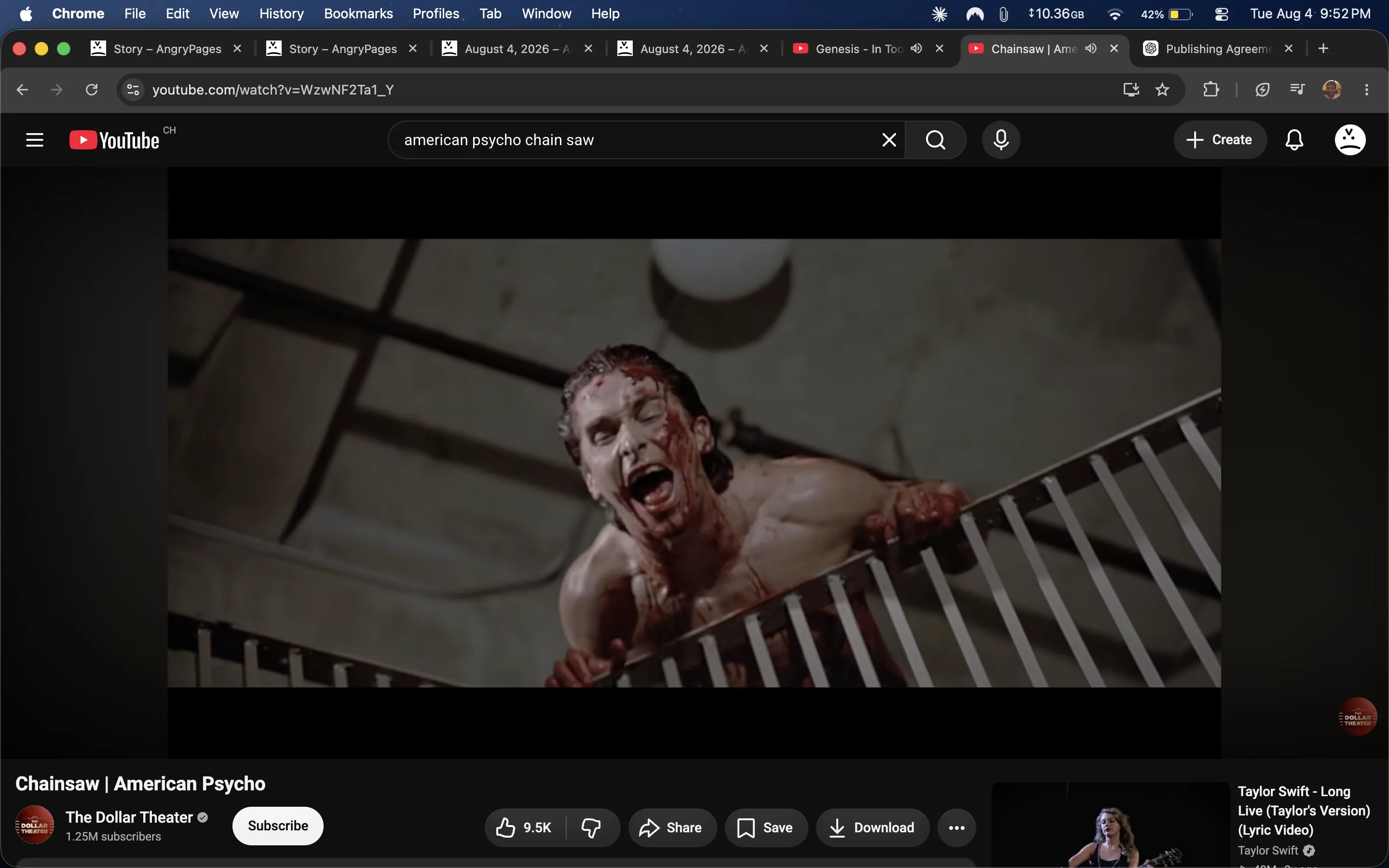Open the Window menu

[x=546, y=14]
